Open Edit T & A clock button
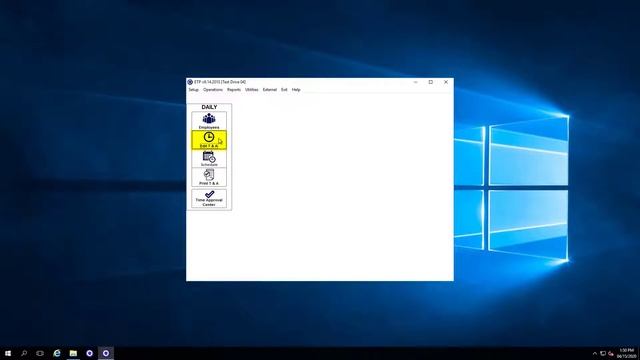Screen dimensions: 640x360 tap(209, 140)
